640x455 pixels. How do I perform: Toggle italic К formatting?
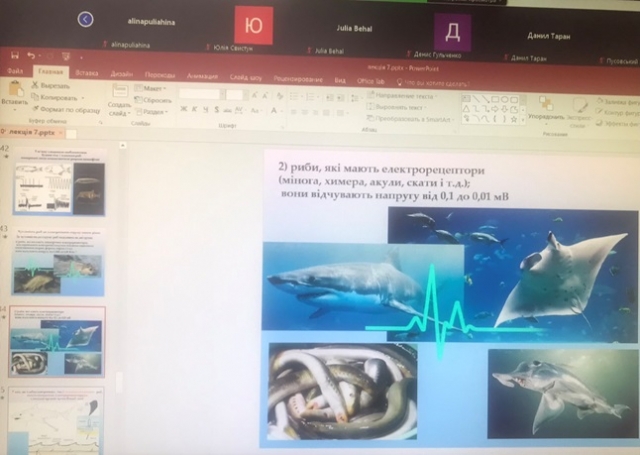(195, 109)
